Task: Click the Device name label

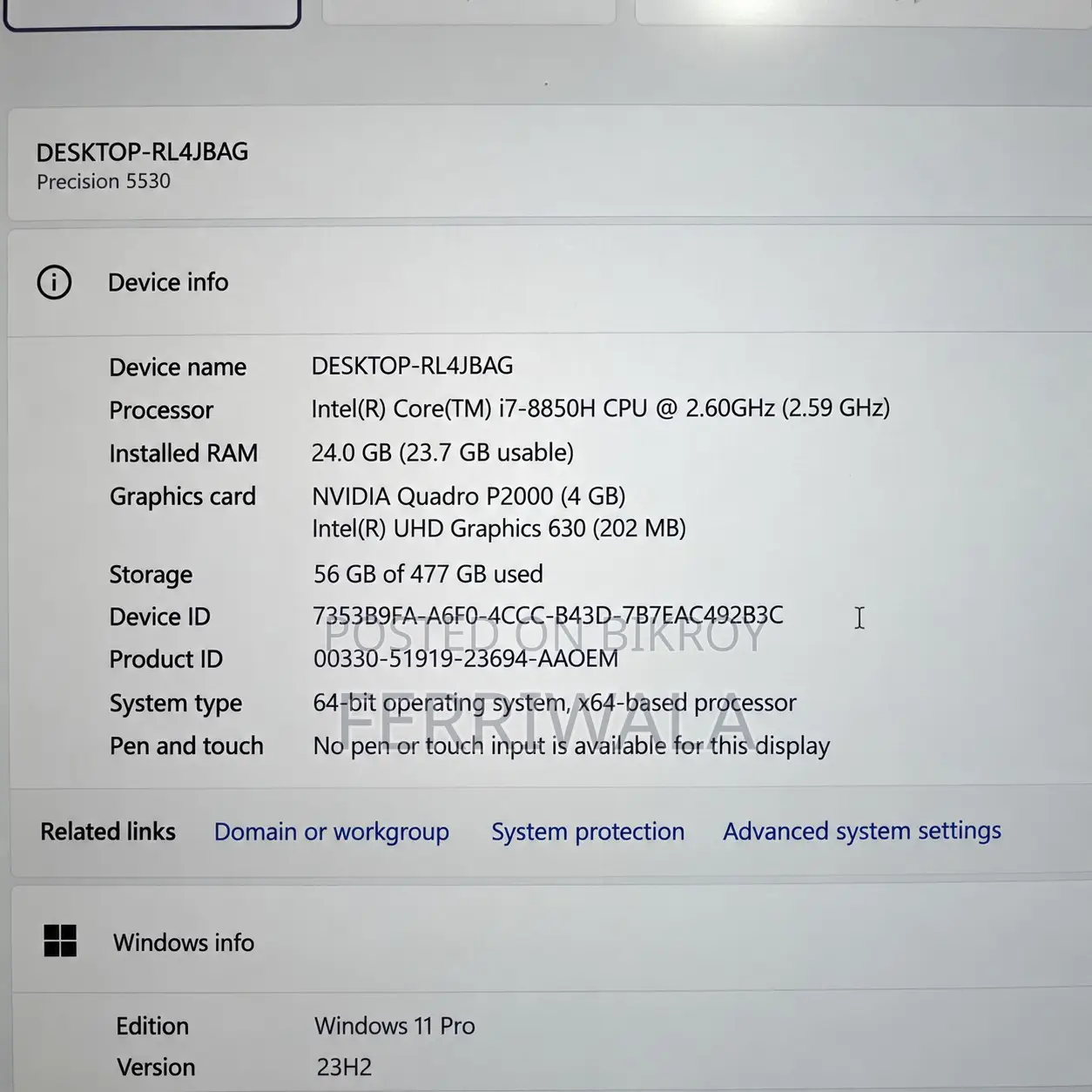Action: [178, 367]
